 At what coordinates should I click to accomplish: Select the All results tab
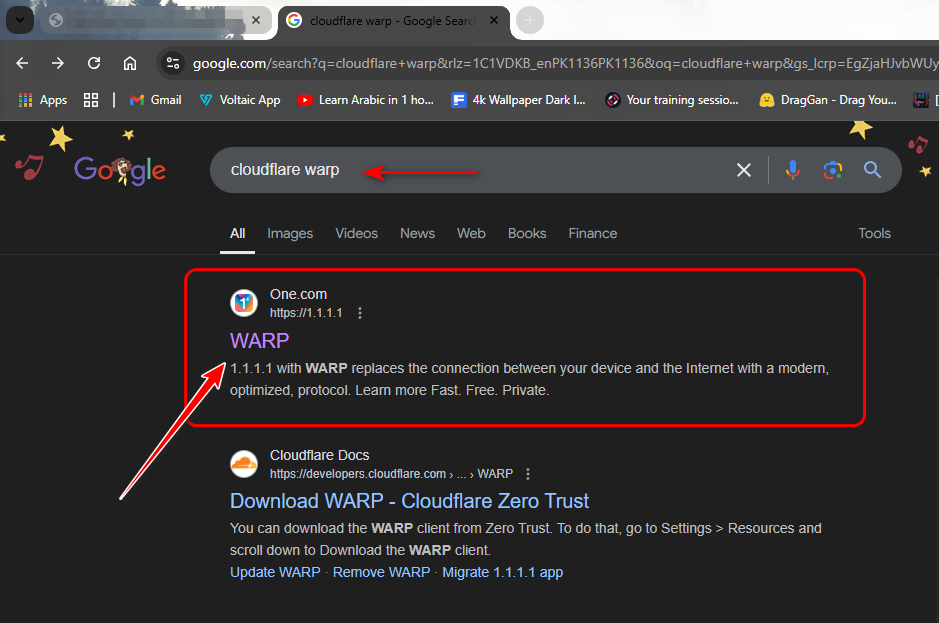tap(238, 234)
